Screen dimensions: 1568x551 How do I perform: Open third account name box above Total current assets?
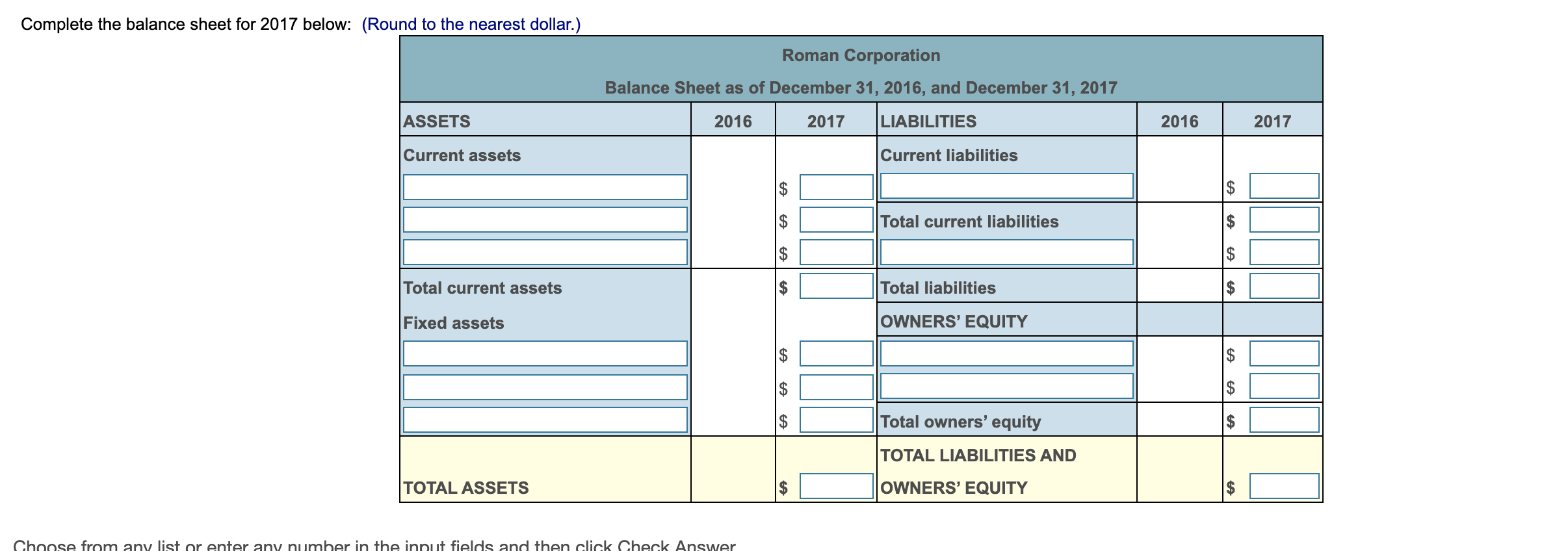click(x=545, y=252)
